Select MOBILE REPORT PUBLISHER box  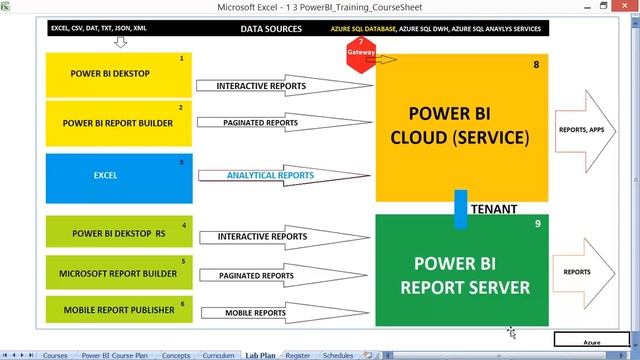tap(119, 309)
